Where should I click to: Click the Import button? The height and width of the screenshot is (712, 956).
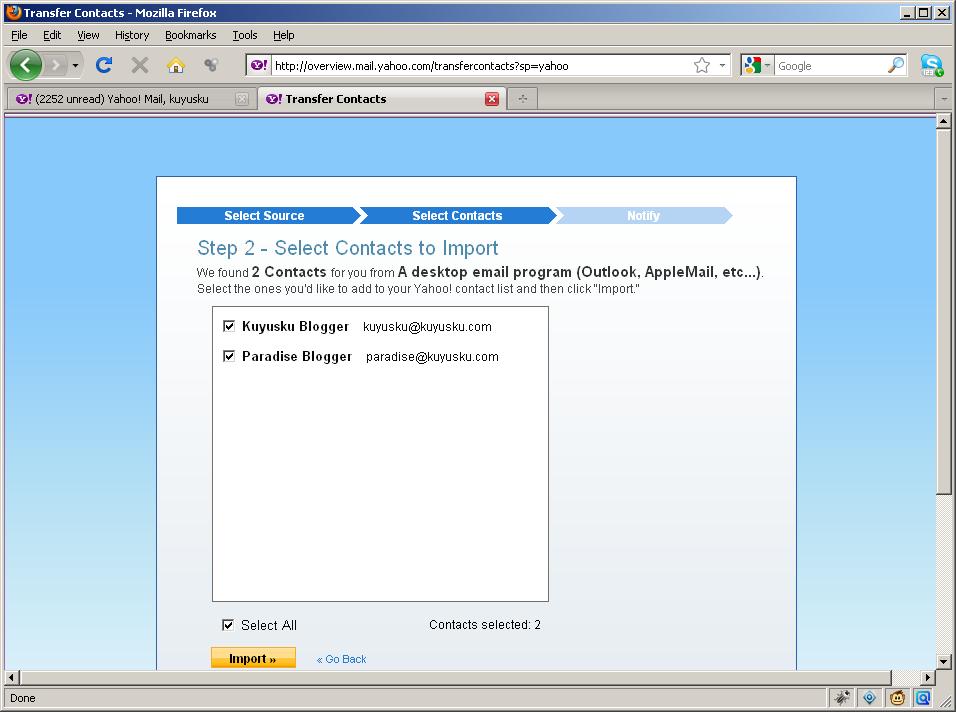point(253,658)
